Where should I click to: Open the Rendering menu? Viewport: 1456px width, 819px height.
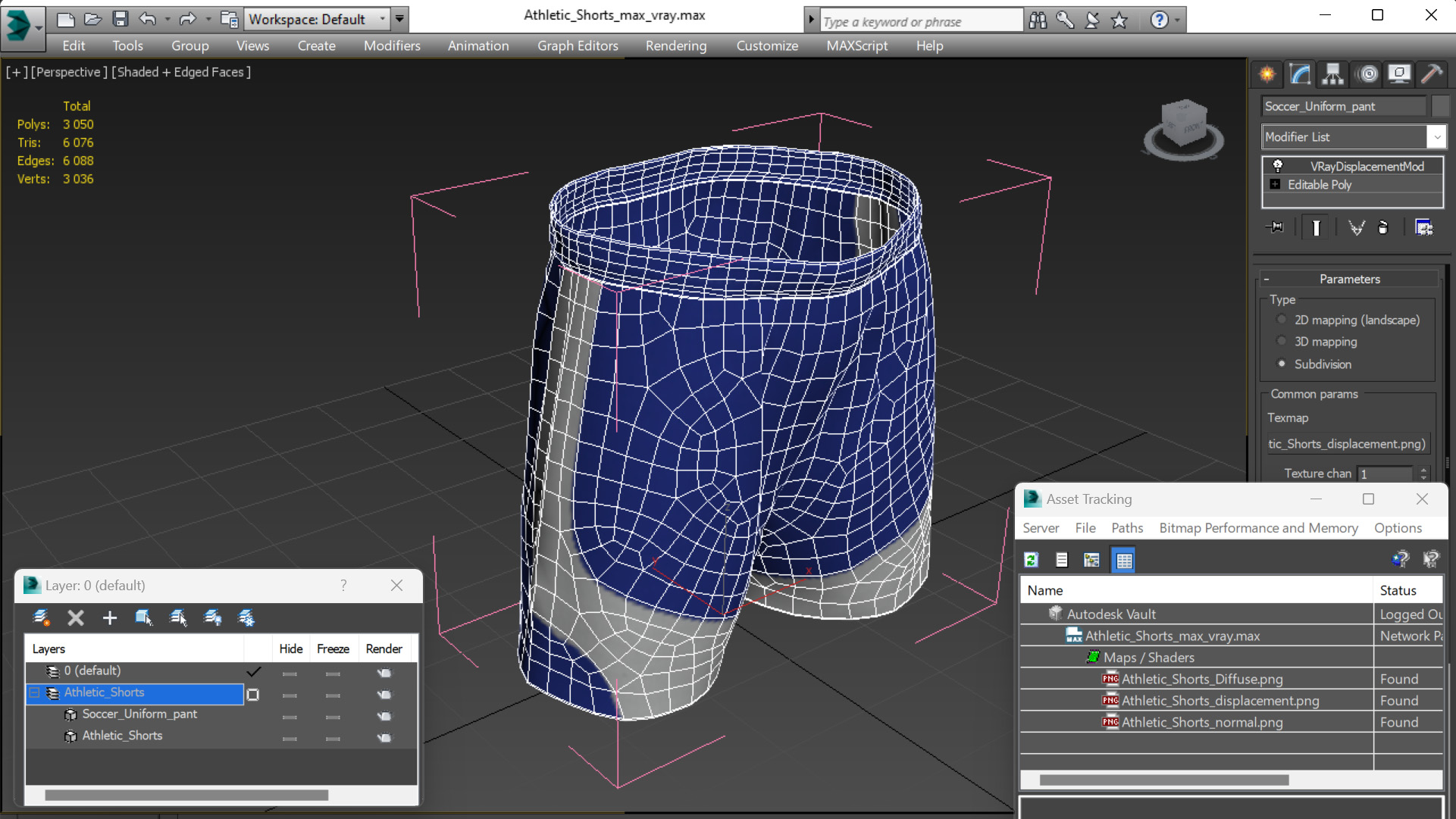[676, 45]
